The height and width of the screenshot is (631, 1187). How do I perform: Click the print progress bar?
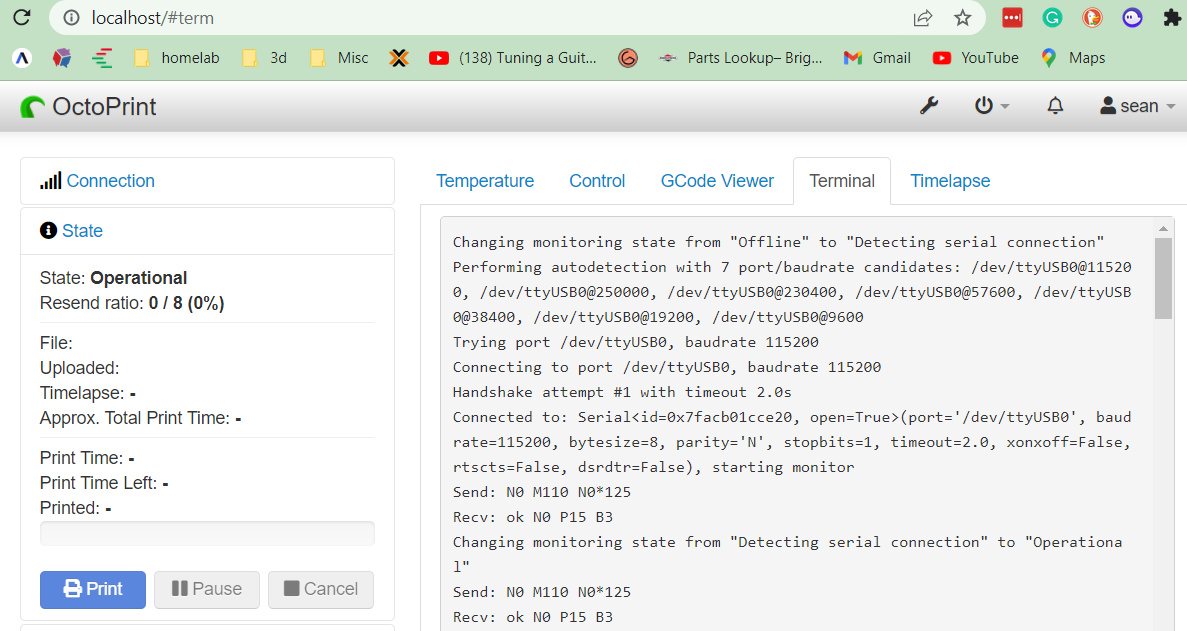[207, 533]
